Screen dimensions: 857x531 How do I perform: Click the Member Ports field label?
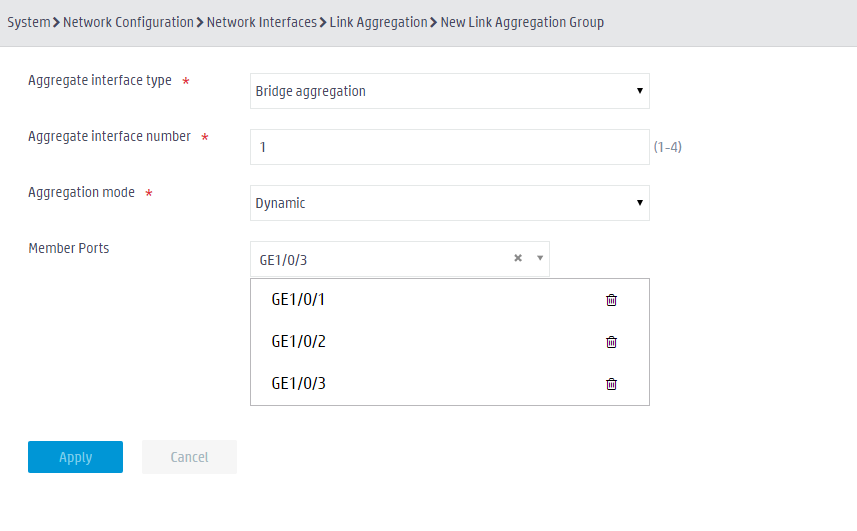point(69,248)
